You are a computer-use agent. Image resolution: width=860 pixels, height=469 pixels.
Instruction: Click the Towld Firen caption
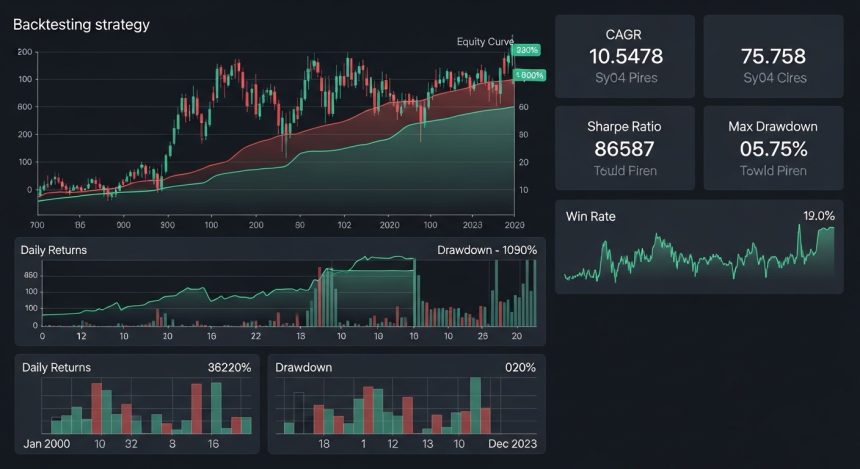point(625,171)
